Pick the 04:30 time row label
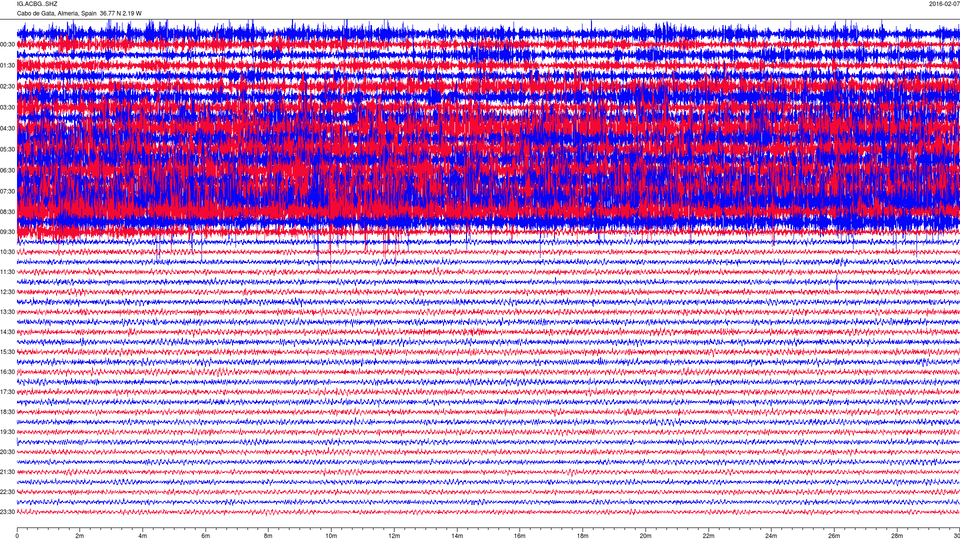 7,129
